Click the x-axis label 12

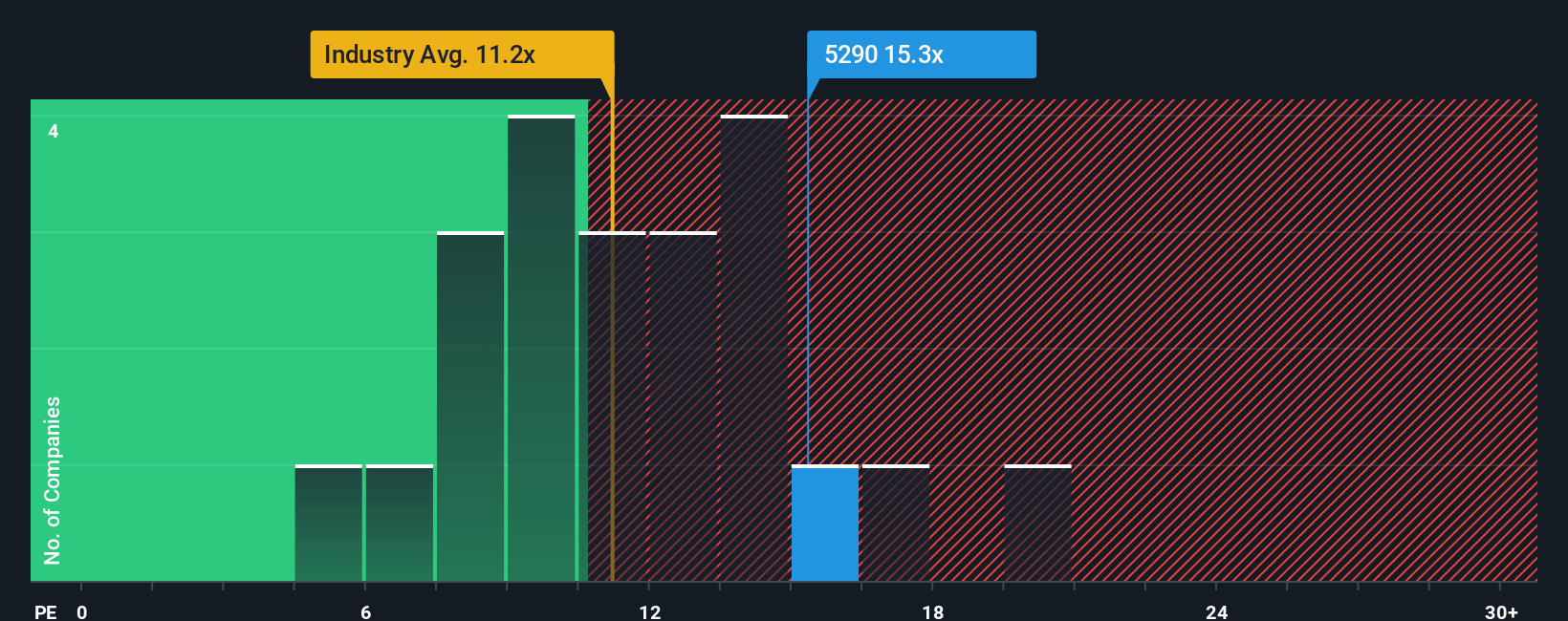(650, 611)
